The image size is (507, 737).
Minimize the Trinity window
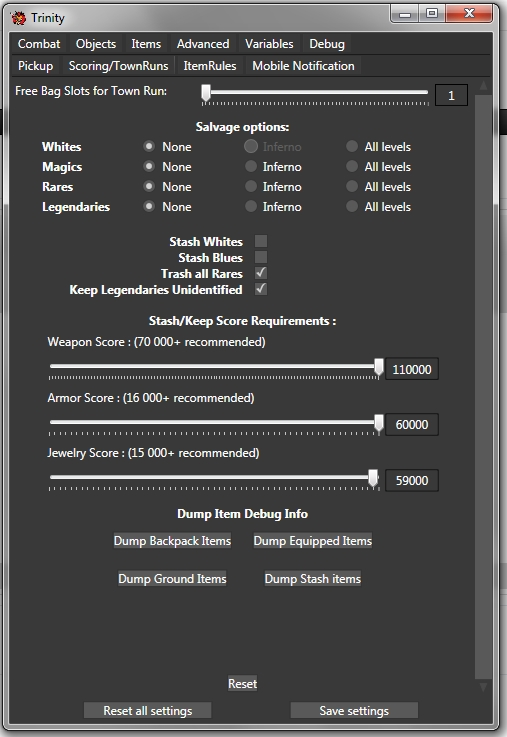(x=405, y=14)
